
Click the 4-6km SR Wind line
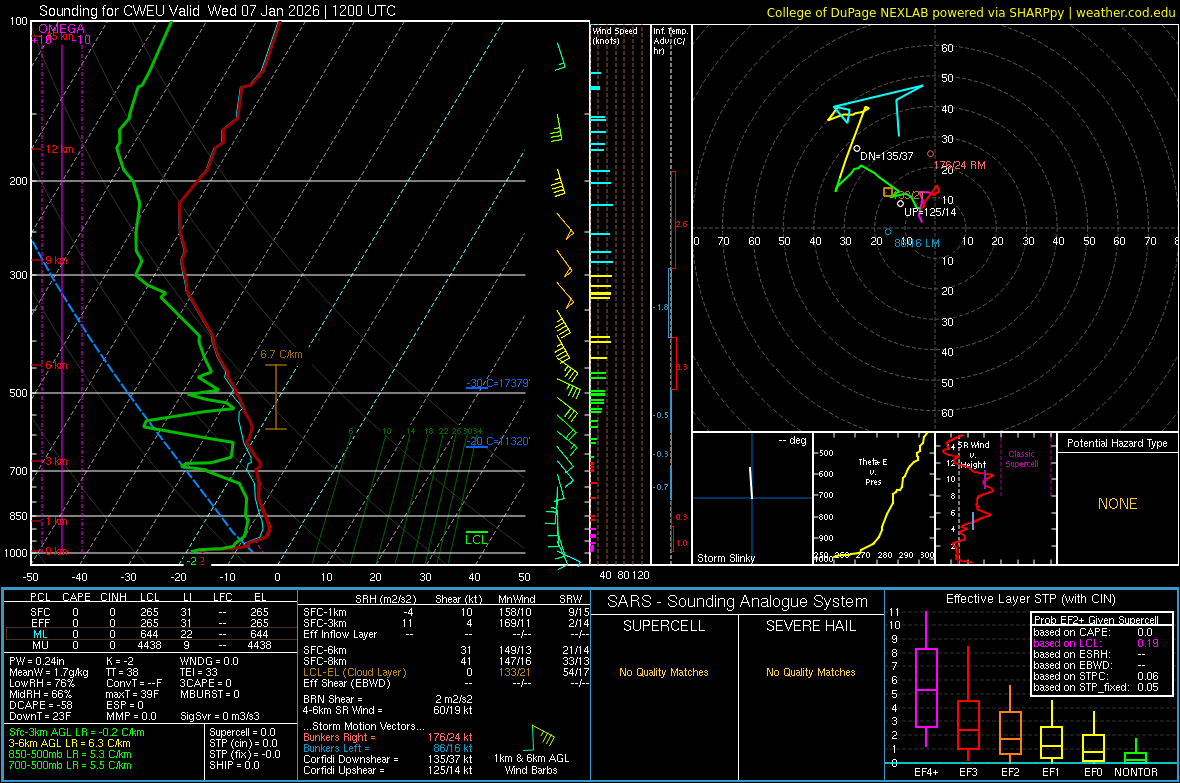coord(388,710)
